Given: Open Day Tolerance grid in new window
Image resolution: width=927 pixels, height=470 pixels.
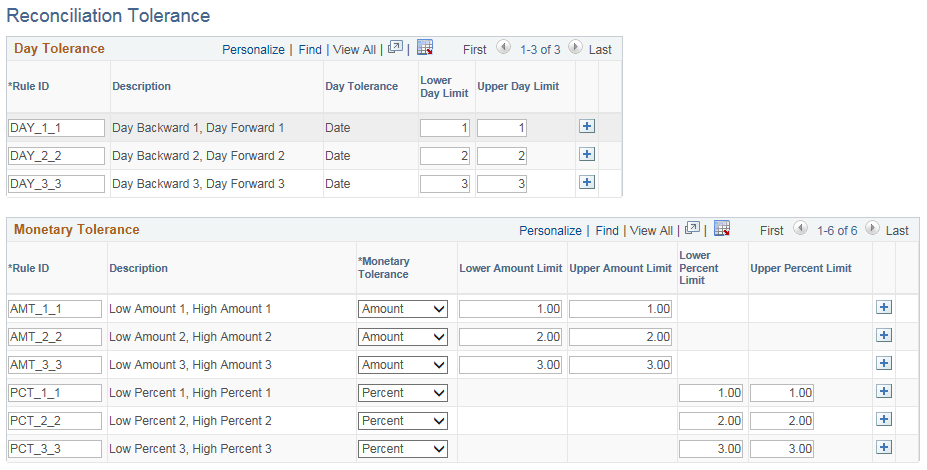Looking at the screenshot, I should (396, 48).
